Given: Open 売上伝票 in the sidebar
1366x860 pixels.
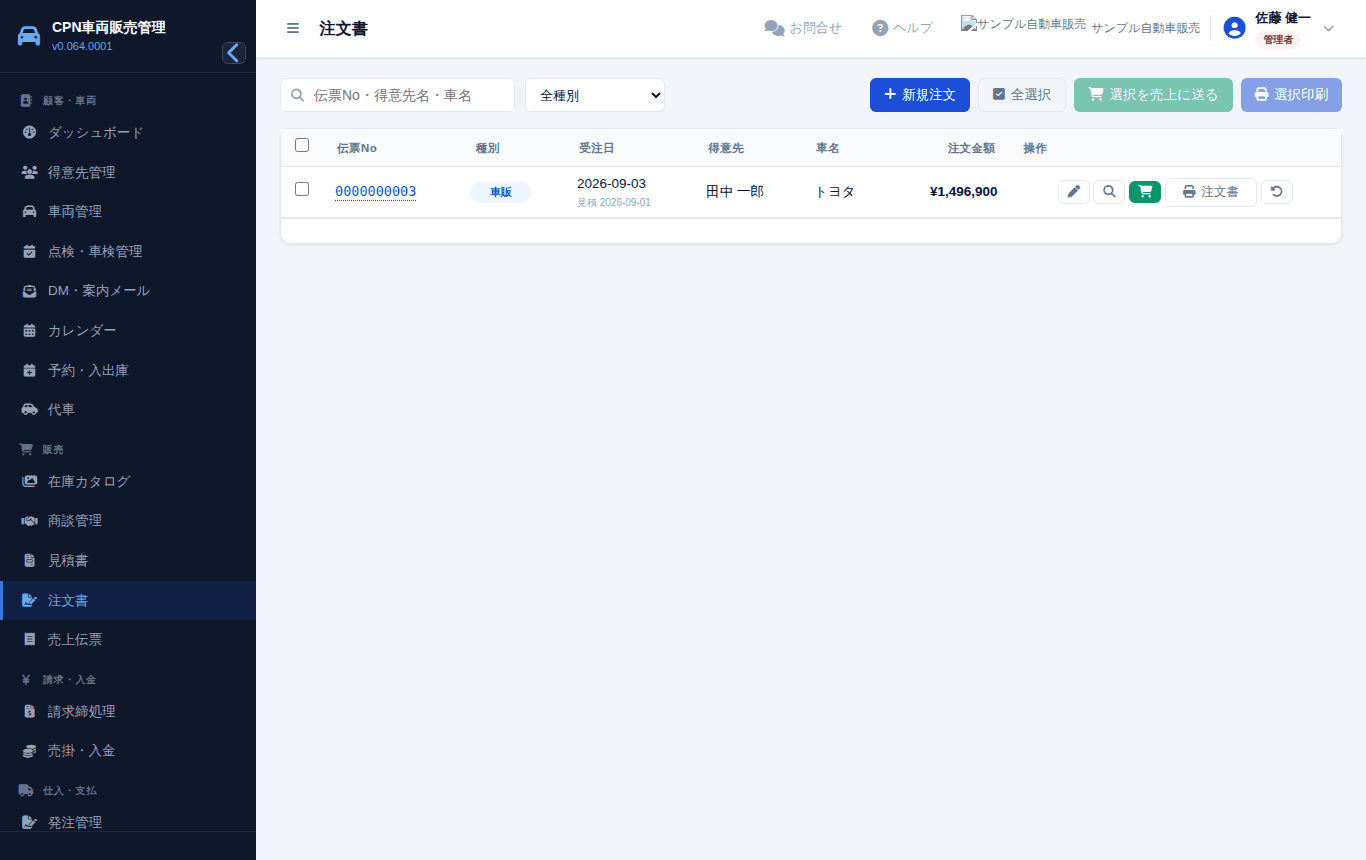Looking at the screenshot, I should coord(128,640).
